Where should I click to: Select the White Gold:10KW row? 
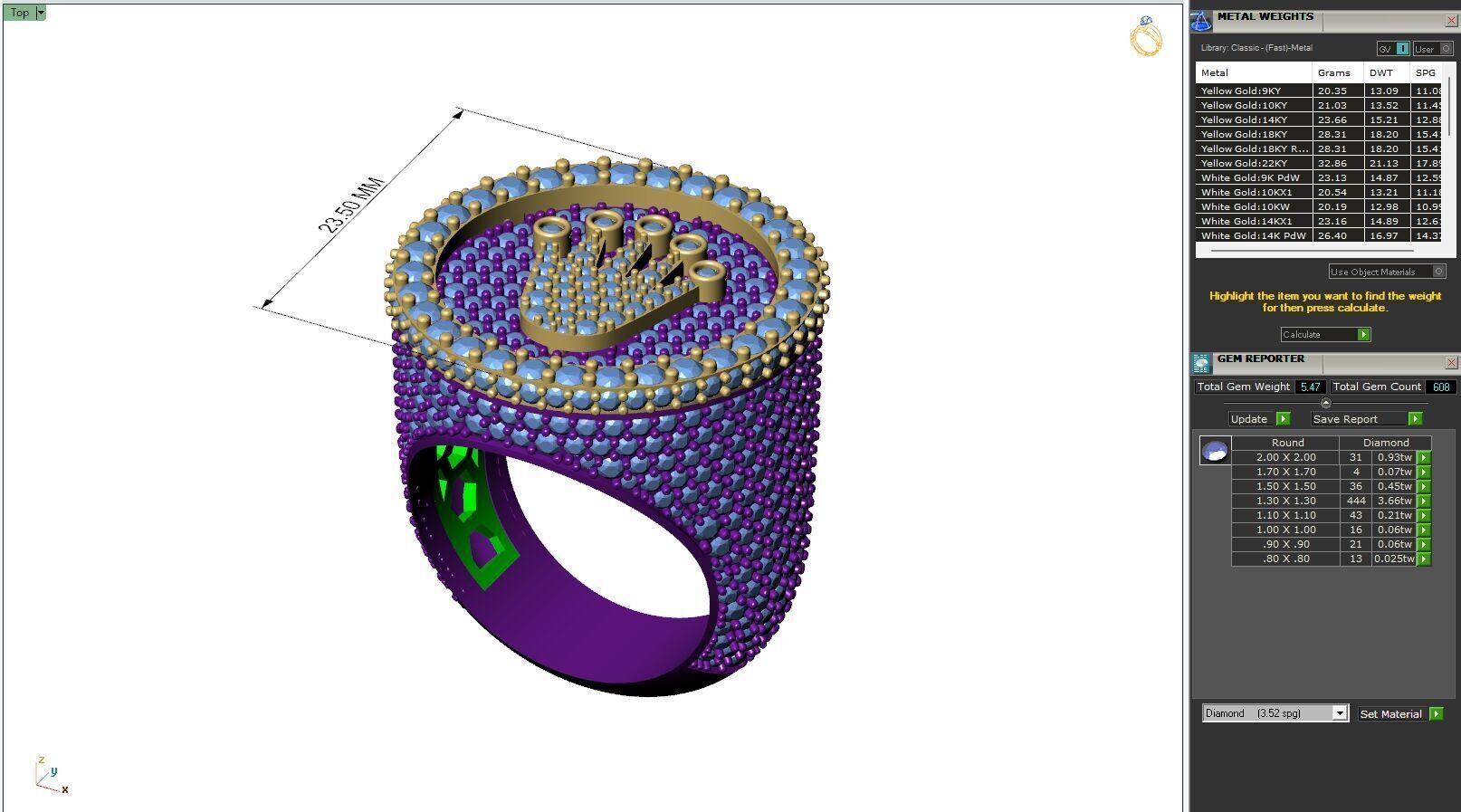click(1320, 206)
